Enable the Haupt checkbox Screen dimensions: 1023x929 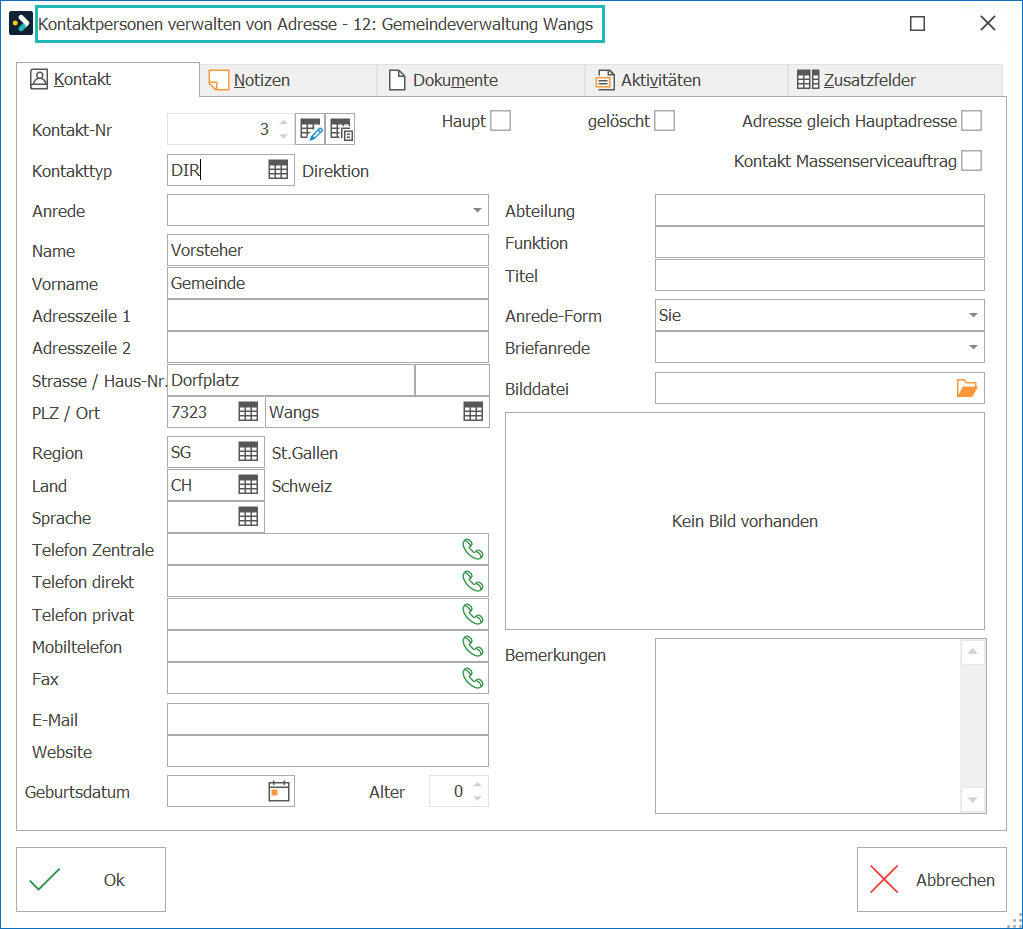[500, 121]
